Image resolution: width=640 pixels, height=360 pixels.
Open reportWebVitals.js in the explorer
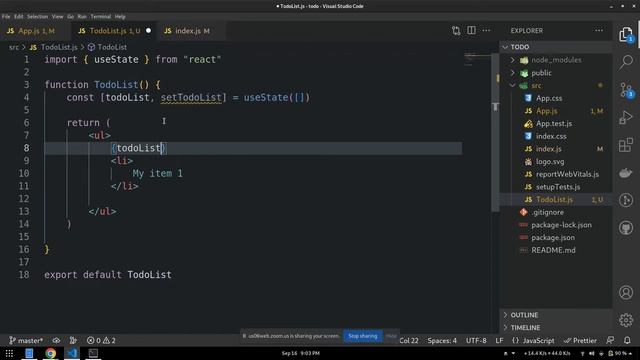[556, 174]
